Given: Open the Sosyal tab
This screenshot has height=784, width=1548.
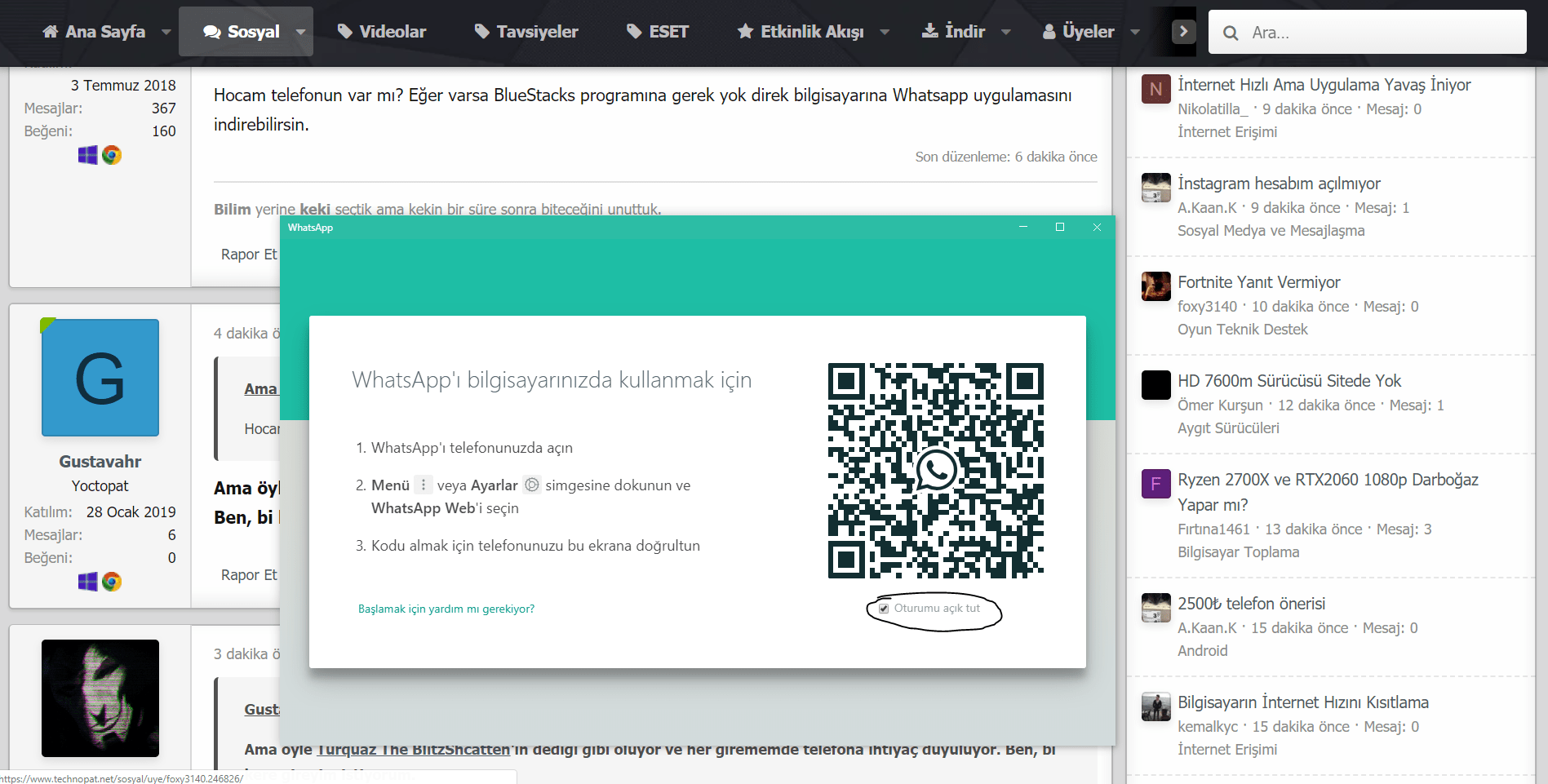Looking at the screenshot, I should (241, 32).
